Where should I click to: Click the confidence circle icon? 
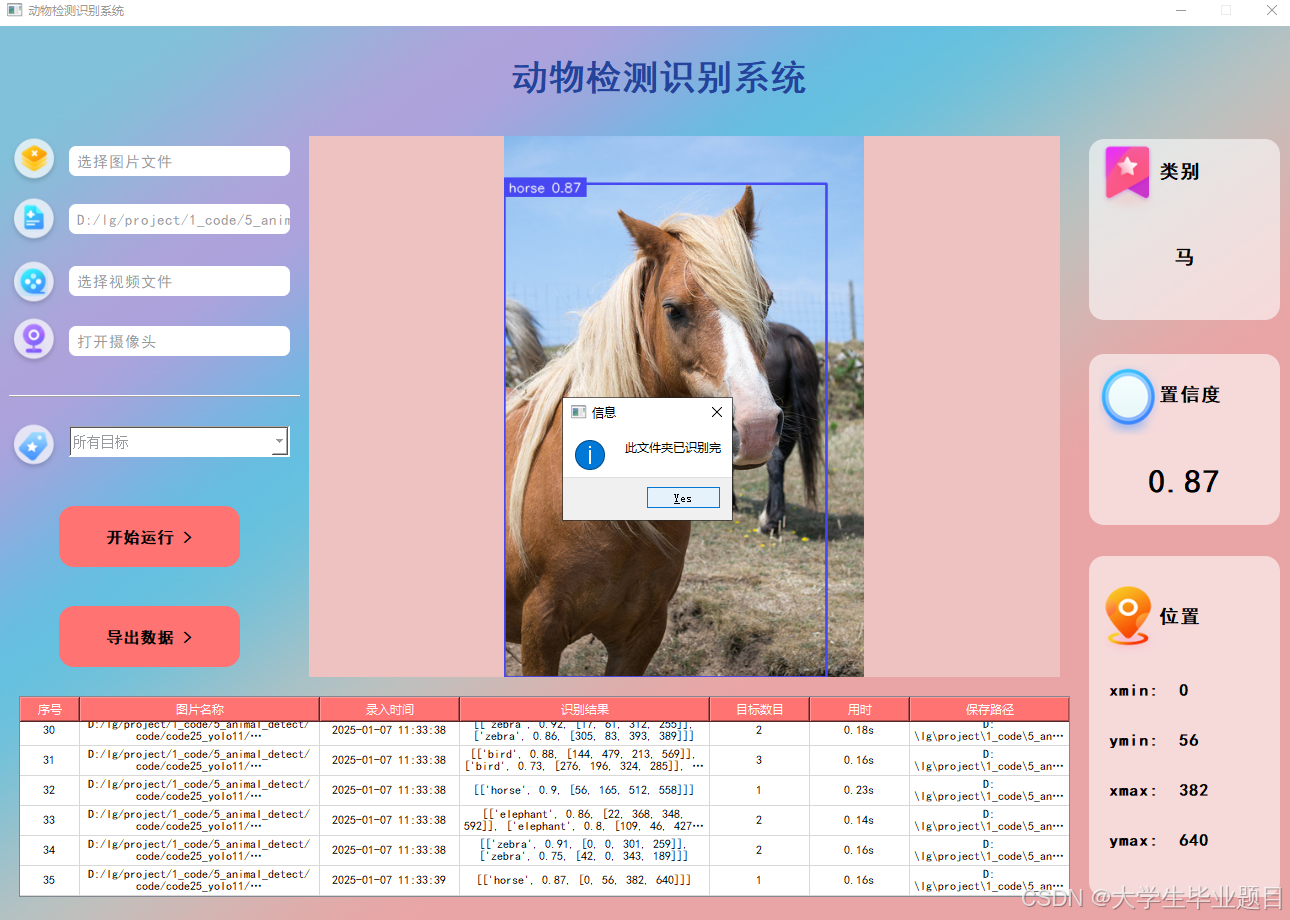tap(1128, 397)
